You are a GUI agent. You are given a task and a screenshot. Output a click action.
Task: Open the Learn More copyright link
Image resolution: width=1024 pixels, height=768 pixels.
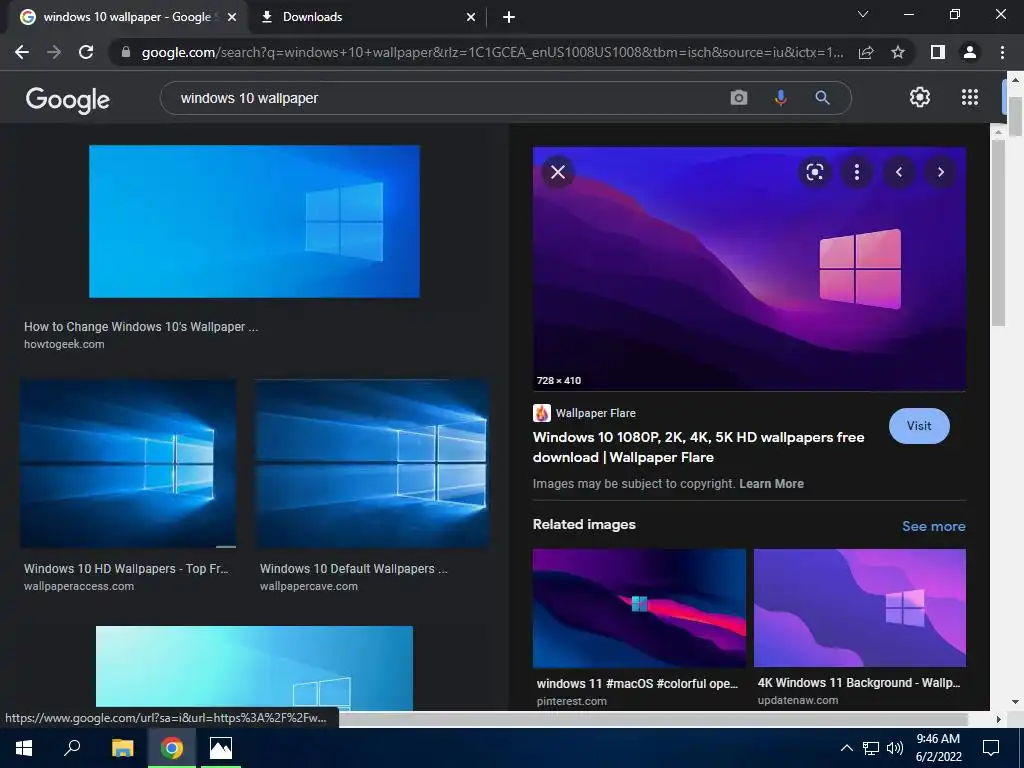click(x=771, y=484)
